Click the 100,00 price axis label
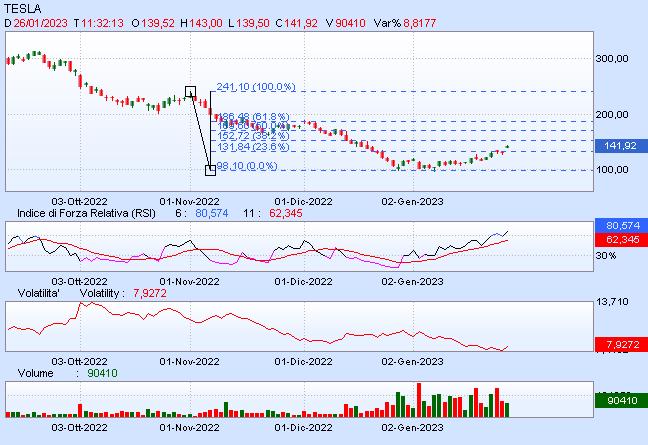 coord(612,169)
